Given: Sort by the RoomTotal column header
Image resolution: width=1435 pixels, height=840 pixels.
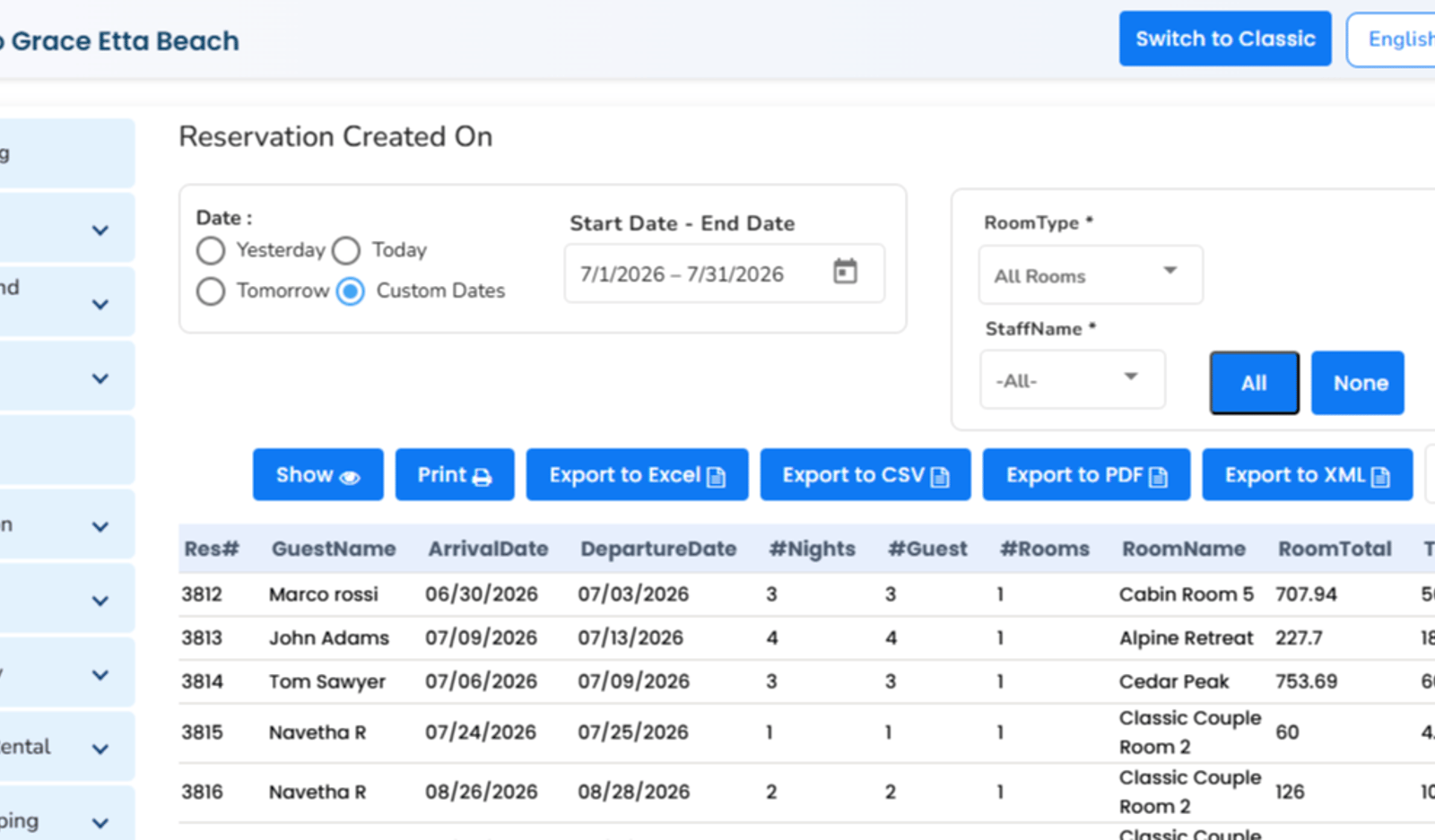Looking at the screenshot, I should 1335,550.
